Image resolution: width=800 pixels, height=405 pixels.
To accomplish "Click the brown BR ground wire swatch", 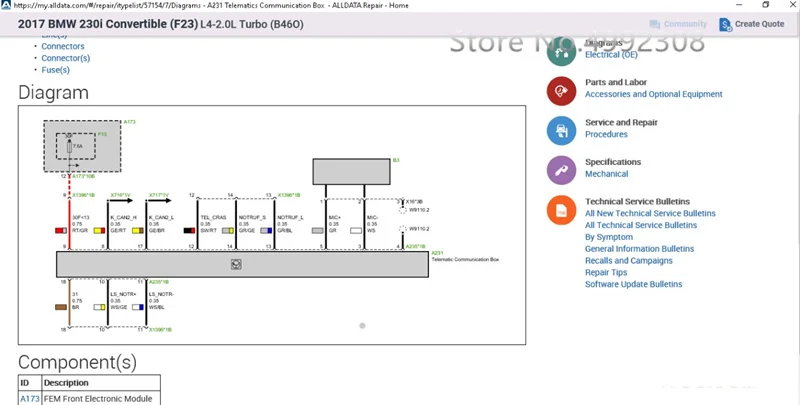I will 61,307.
